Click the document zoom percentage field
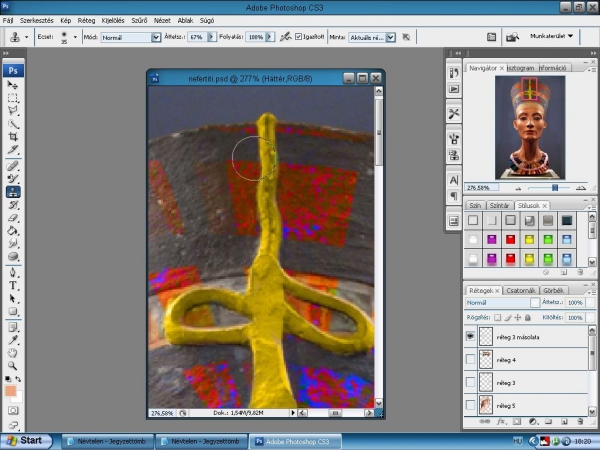Screen dimensions: 600x450 click(163, 413)
